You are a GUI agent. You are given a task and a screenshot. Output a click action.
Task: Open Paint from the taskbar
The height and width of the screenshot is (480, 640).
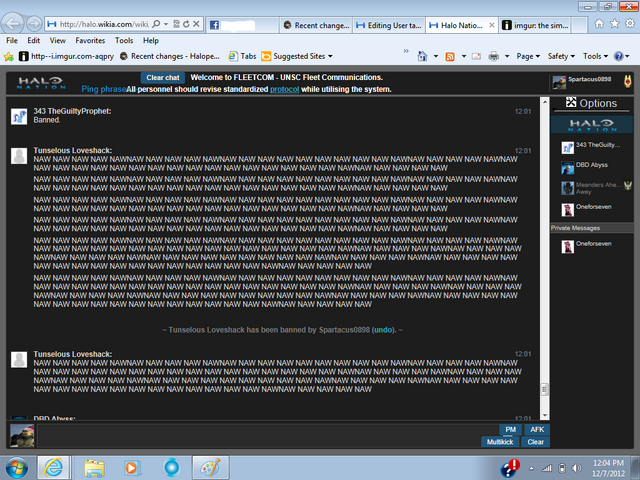coord(210,467)
